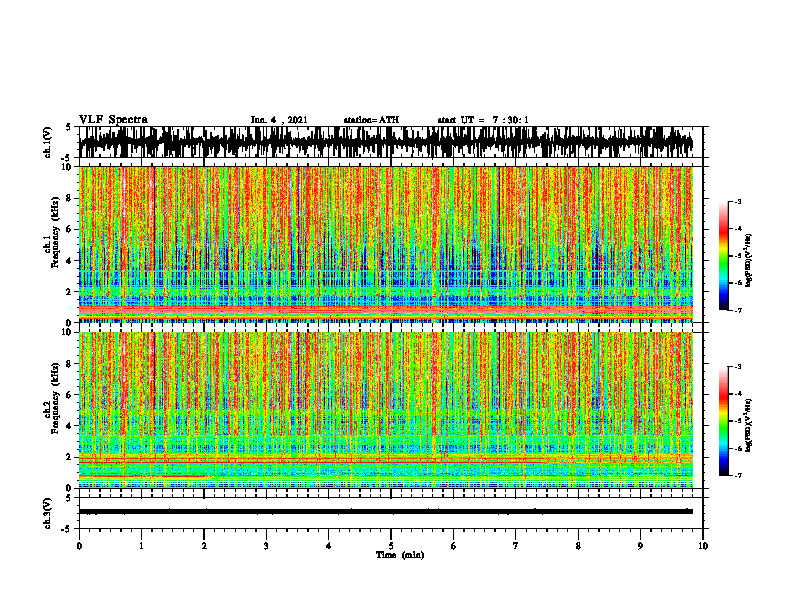Click the "-3" top label of ch.1 color bar
Viewport: 792px width, 612px height.
tap(738, 201)
